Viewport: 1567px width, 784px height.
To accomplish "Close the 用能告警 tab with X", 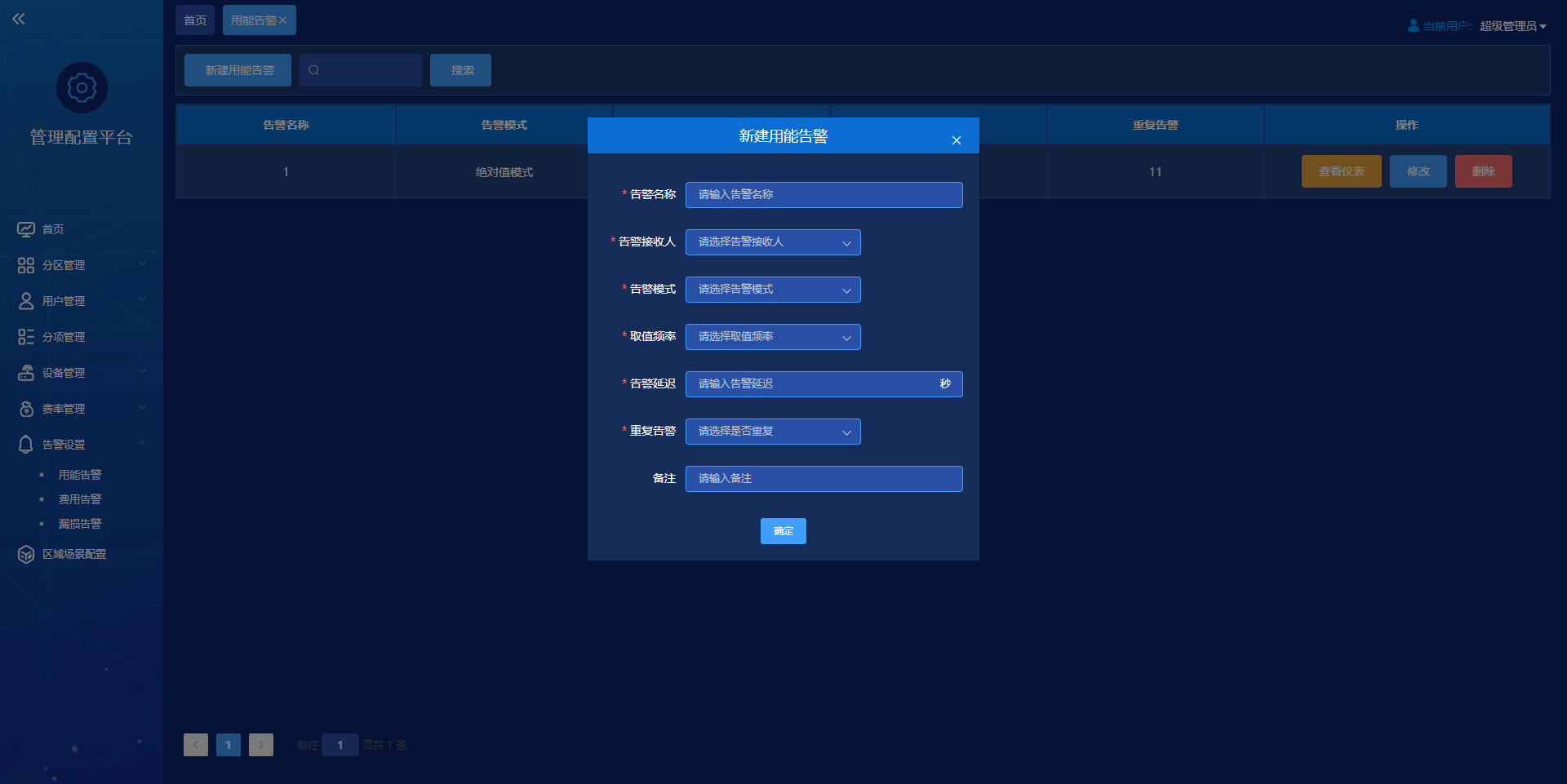I will tap(283, 20).
